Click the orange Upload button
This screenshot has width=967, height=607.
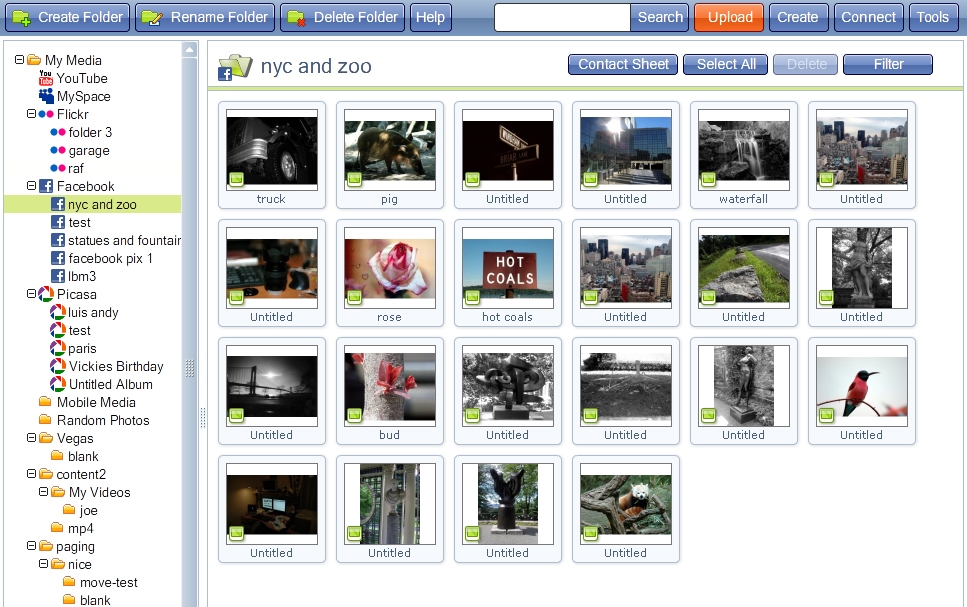[x=730, y=17]
